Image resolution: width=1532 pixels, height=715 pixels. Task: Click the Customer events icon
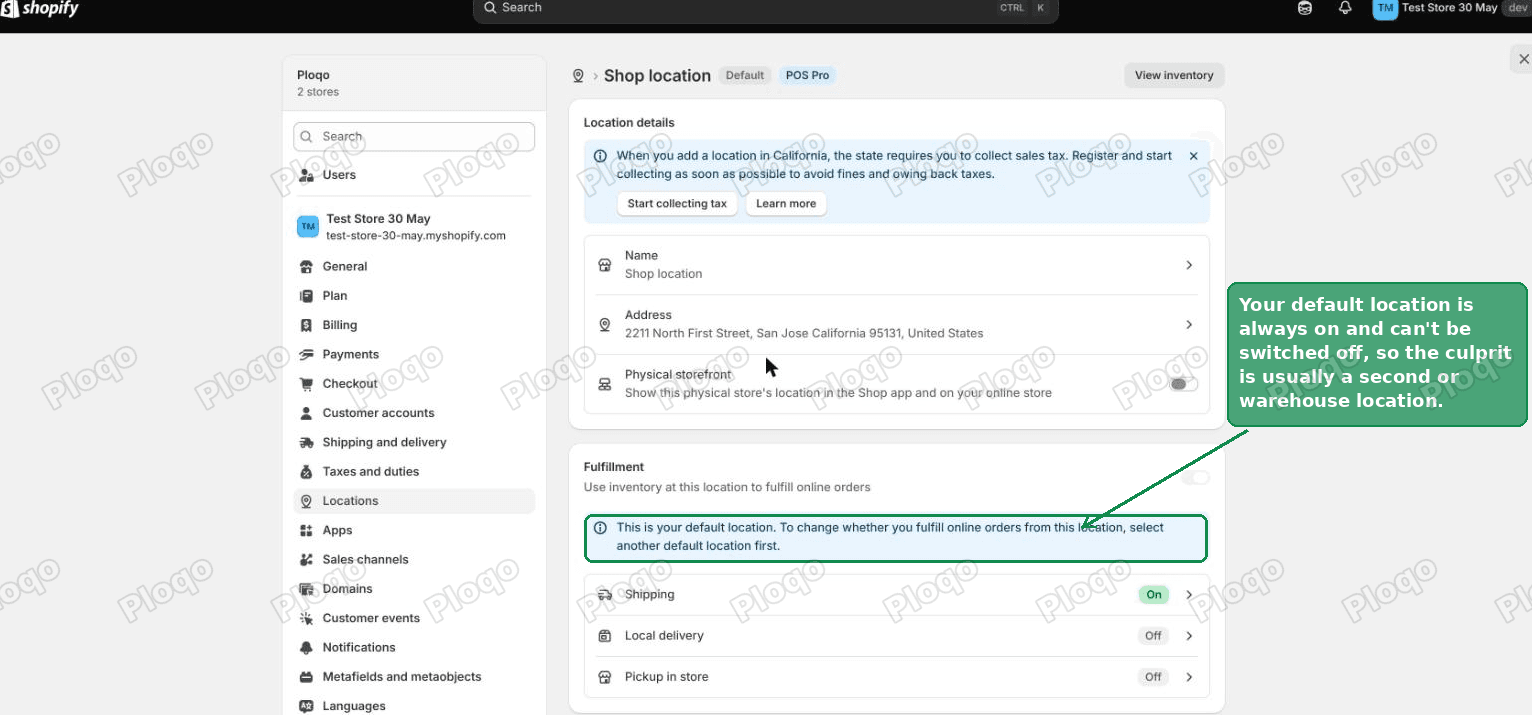(307, 618)
